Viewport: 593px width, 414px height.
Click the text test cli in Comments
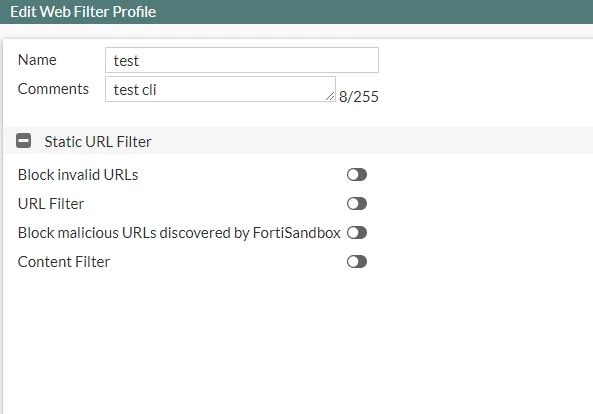tap(135, 90)
